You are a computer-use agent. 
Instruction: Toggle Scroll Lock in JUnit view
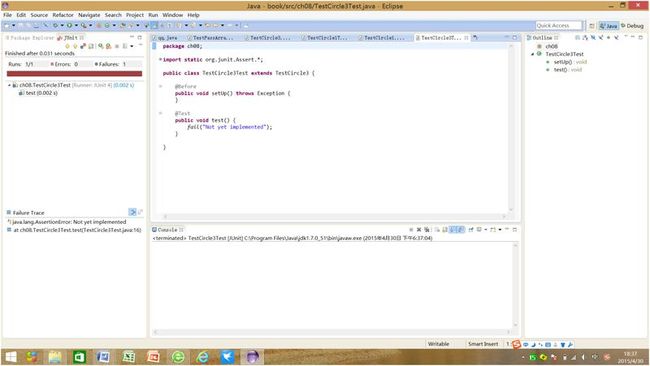coord(91,46)
